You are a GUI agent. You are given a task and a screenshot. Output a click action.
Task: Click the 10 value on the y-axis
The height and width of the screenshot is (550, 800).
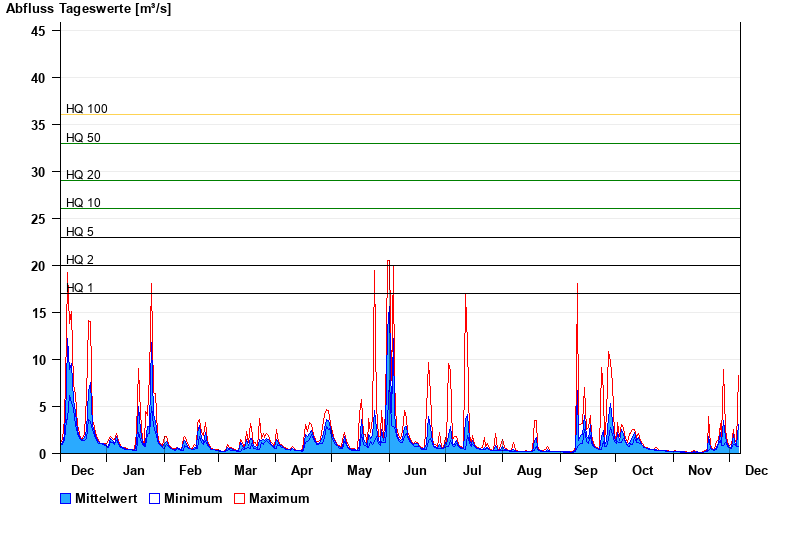[x=39, y=360]
